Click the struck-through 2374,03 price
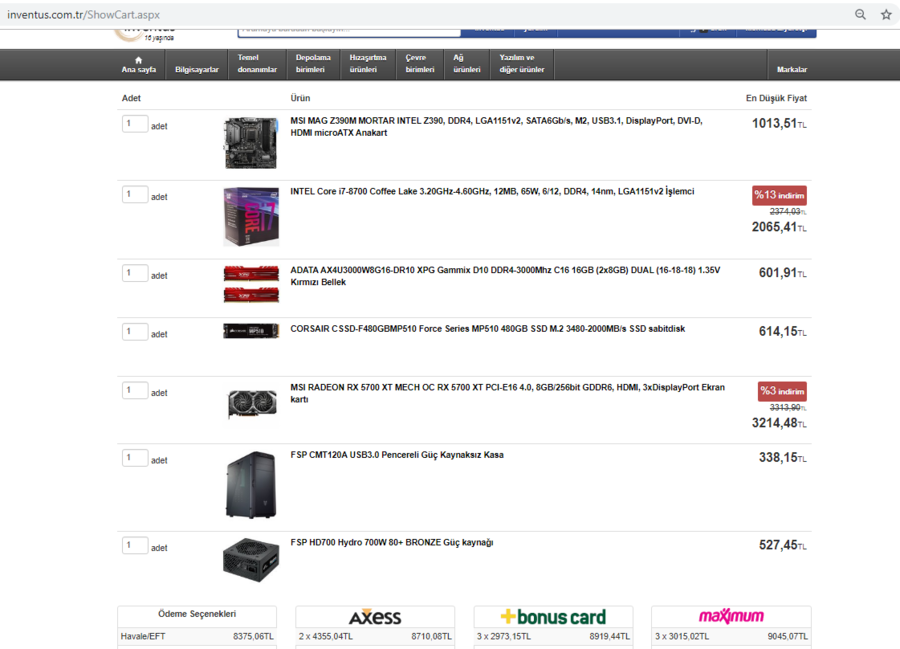 [788, 212]
